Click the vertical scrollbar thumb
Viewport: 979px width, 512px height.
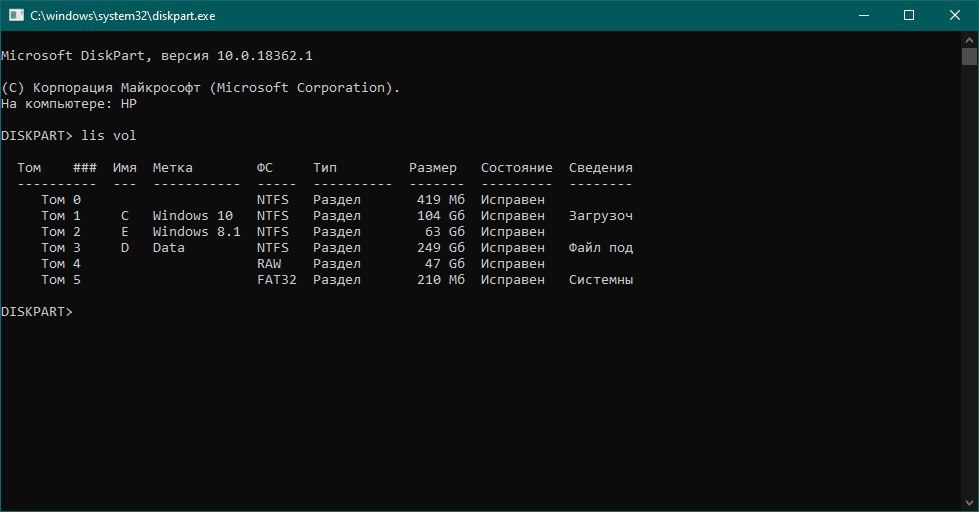click(x=970, y=56)
